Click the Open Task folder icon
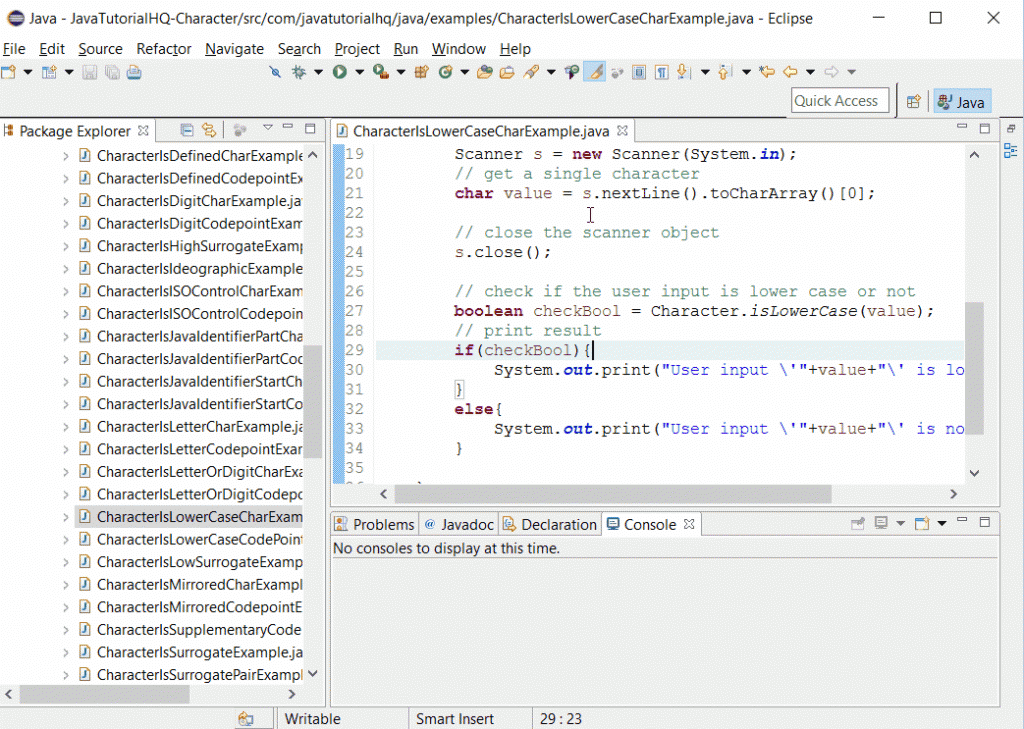Viewport: 1024px width, 729px height. point(507,72)
